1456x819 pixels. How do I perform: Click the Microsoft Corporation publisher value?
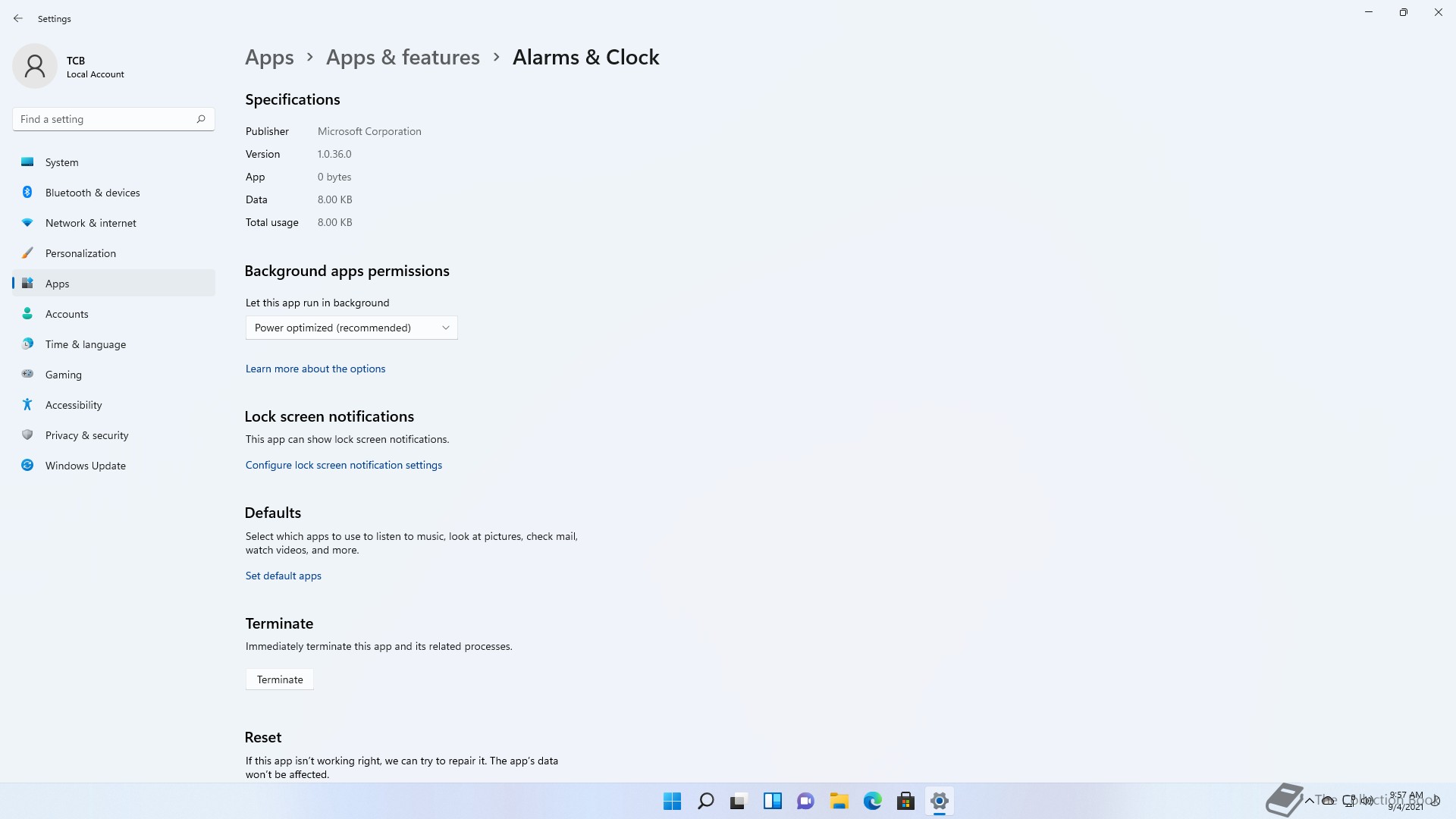(369, 131)
